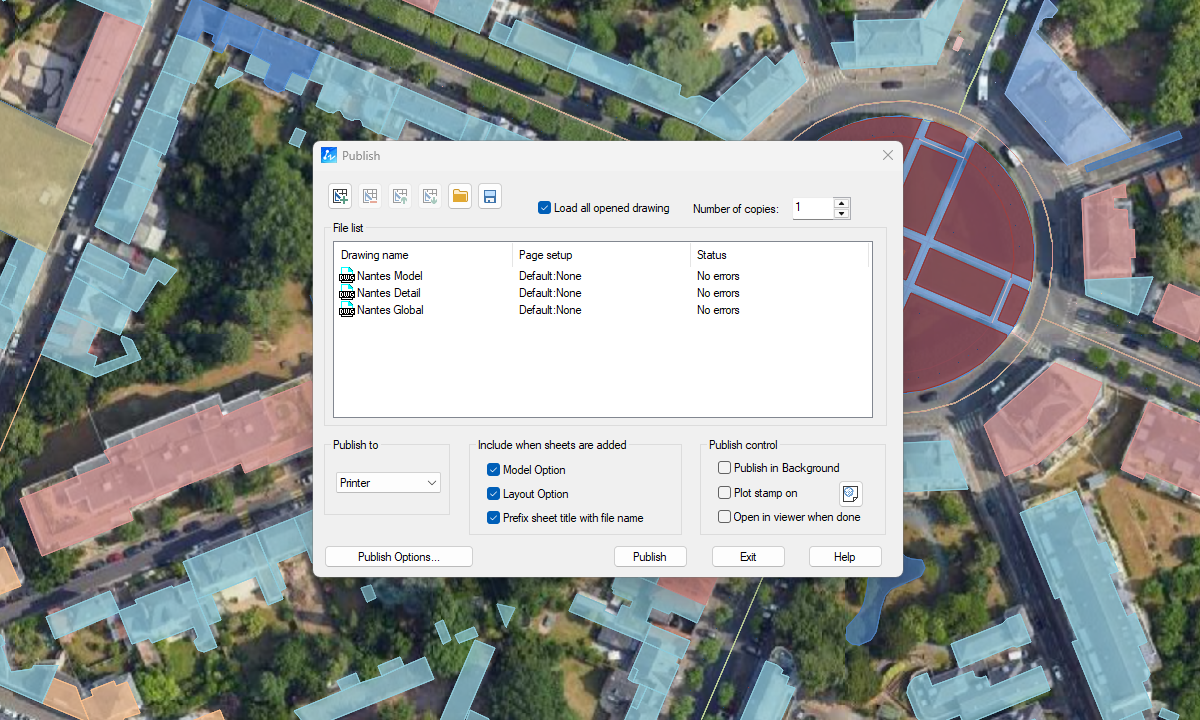
Task: Click Default:None for Nantes Model
Action: (x=550, y=276)
